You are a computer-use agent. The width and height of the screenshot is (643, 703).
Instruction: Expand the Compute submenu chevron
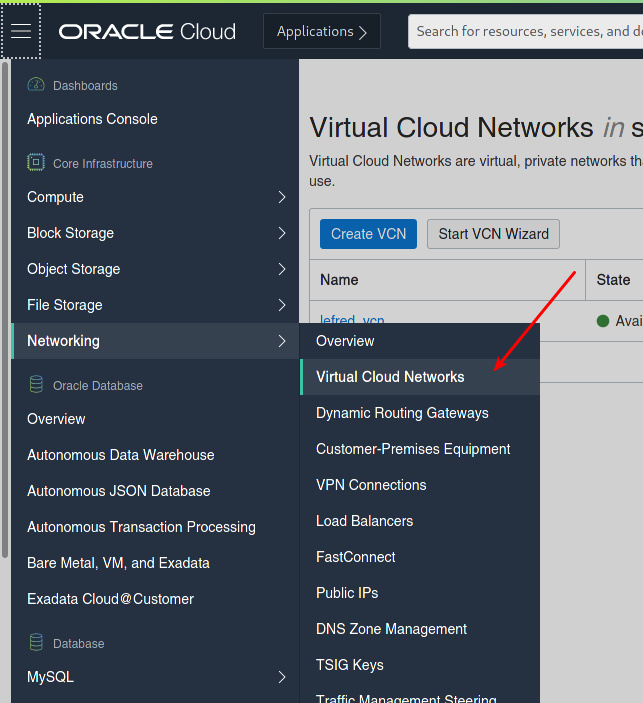[282, 197]
